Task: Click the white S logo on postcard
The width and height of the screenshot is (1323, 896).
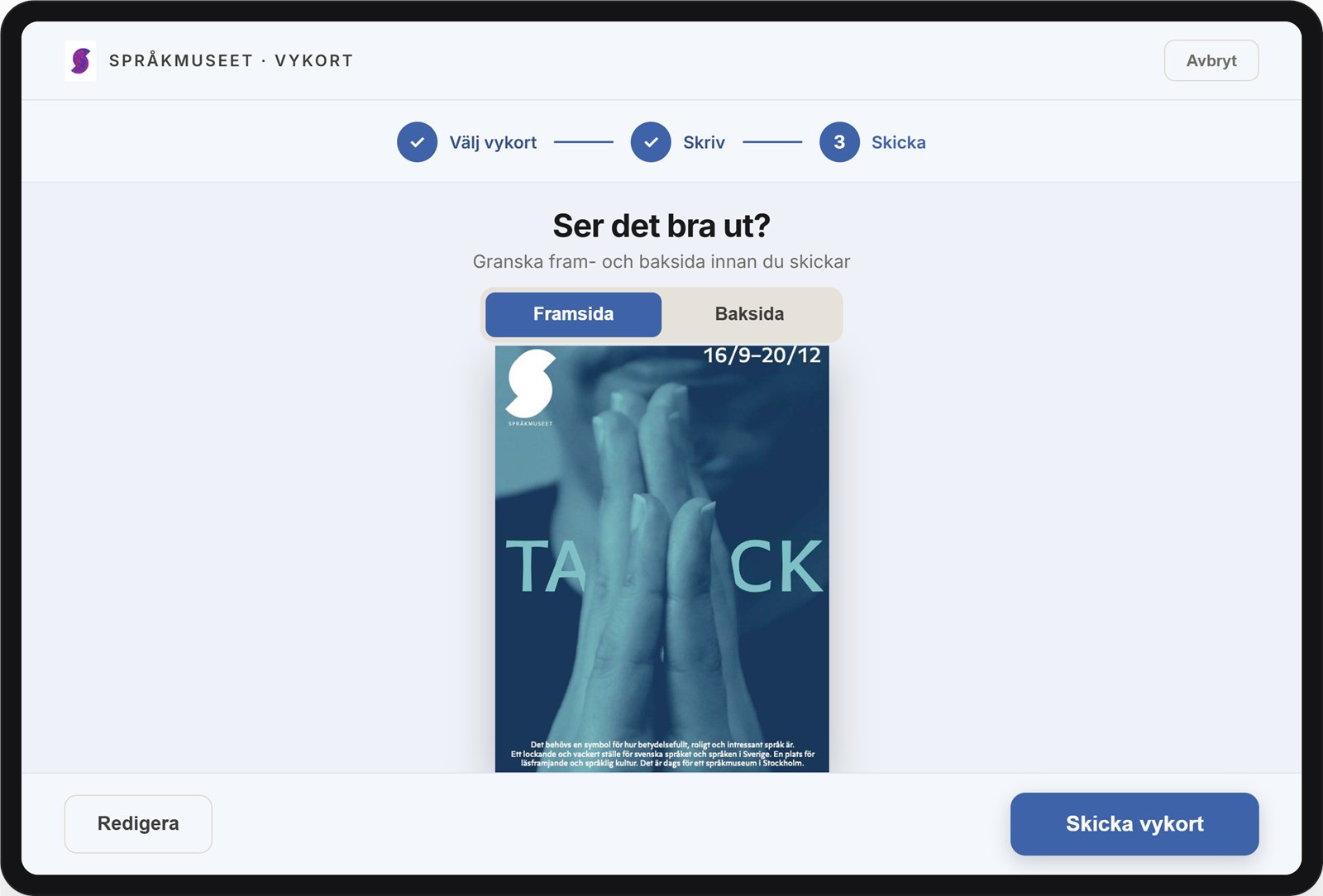Action: click(530, 384)
